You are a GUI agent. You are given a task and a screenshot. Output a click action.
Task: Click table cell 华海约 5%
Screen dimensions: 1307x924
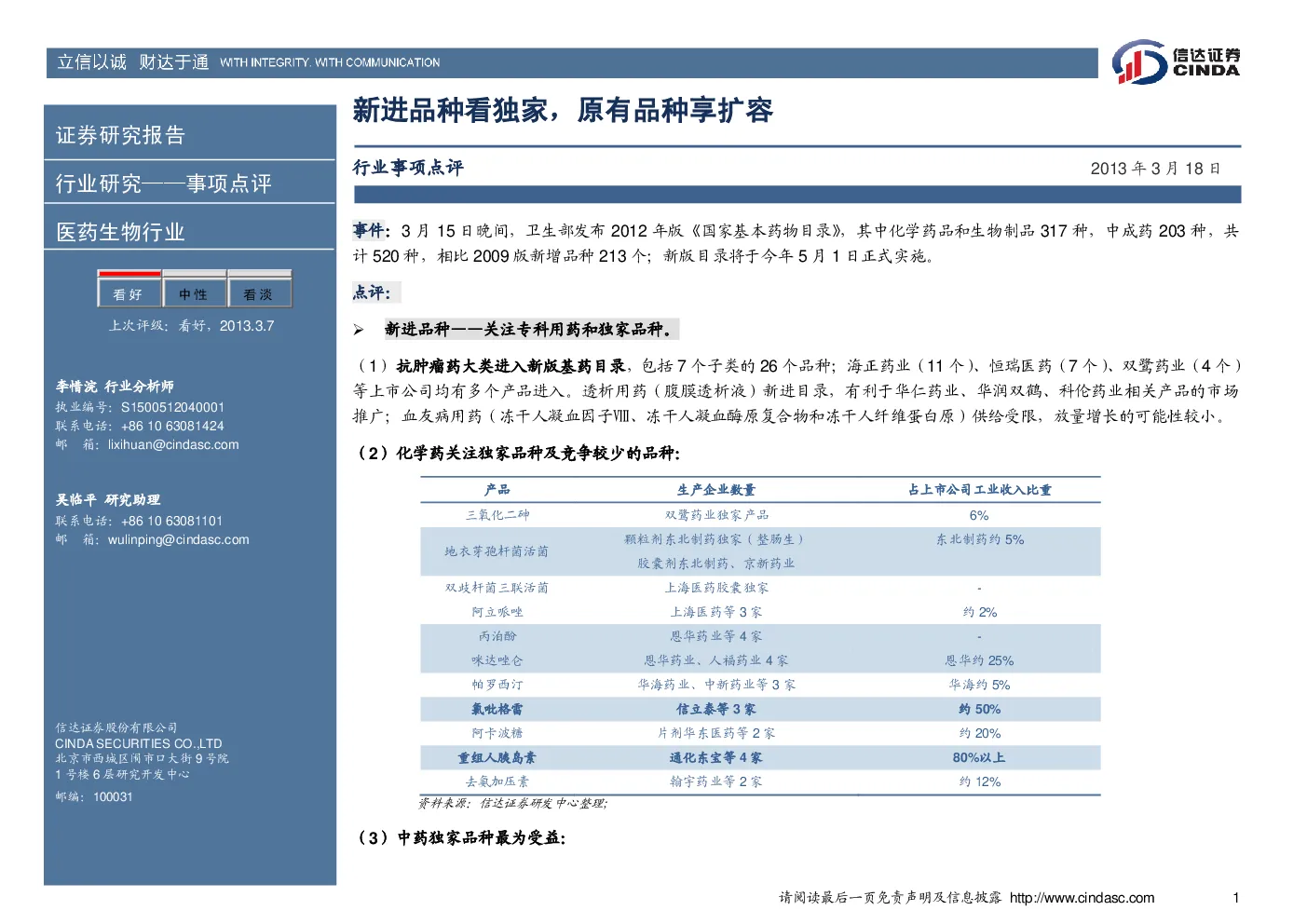[x=980, y=685]
